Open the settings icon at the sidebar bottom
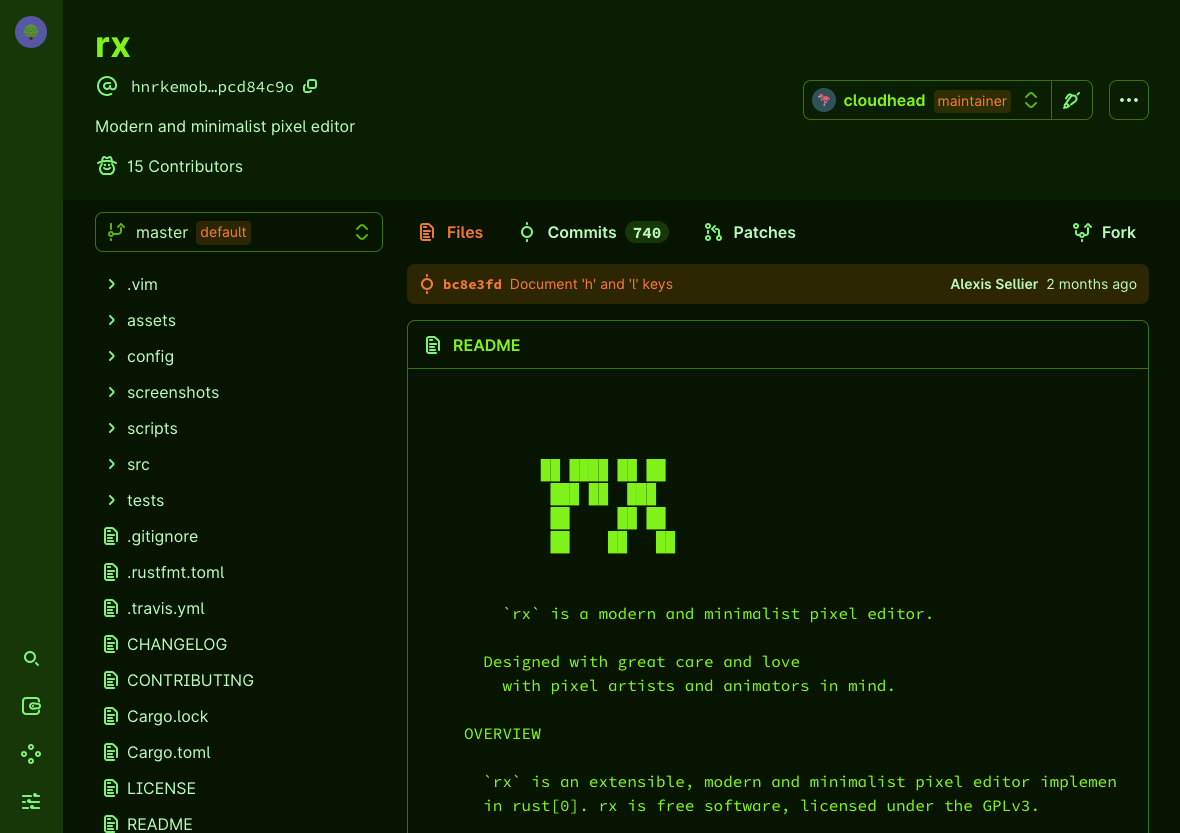1180x833 pixels. click(x=30, y=801)
